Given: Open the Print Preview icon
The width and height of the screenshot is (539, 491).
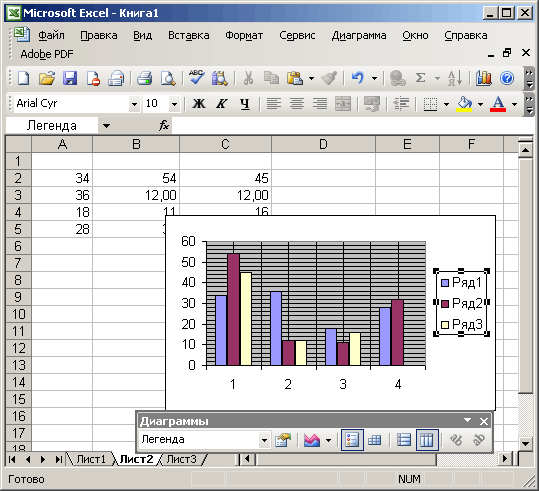Looking at the screenshot, I should [168, 78].
